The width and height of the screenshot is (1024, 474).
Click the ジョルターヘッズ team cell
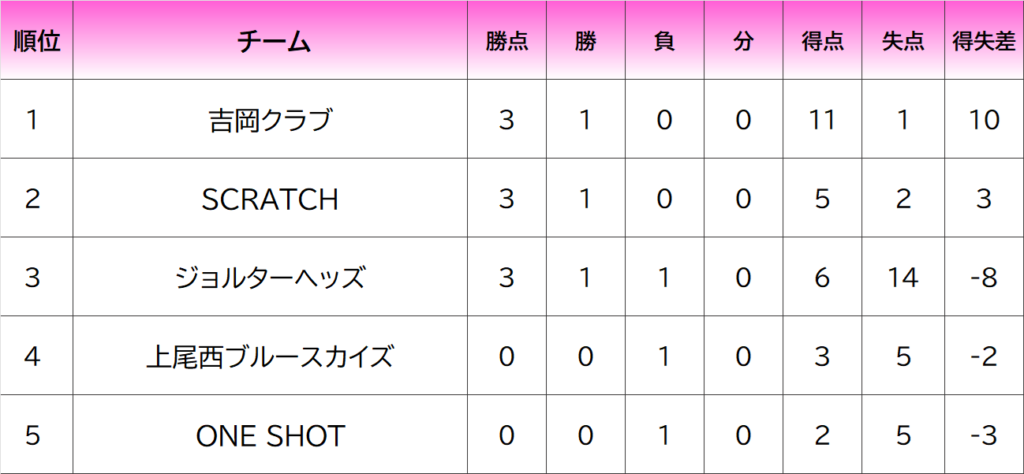(x=270, y=277)
